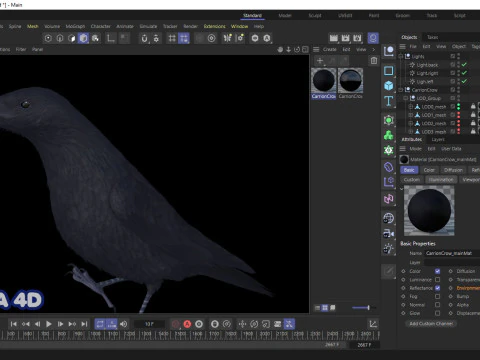Toggle the Axis mode L-shaped icon

click(111, 38)
